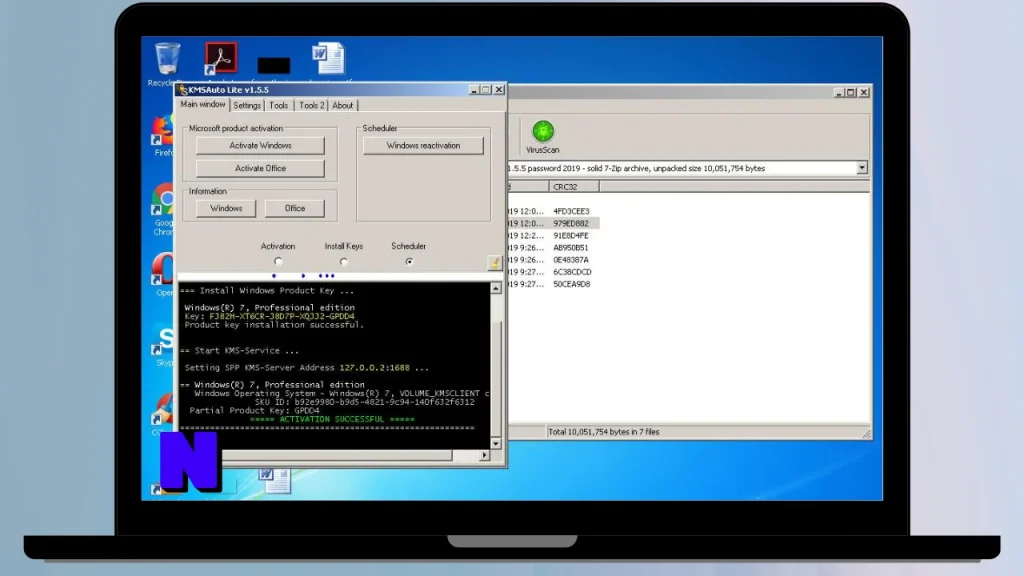Select the row with CRC 91E8D4FE
The image size is (1024, 576).
click(571, 235)
